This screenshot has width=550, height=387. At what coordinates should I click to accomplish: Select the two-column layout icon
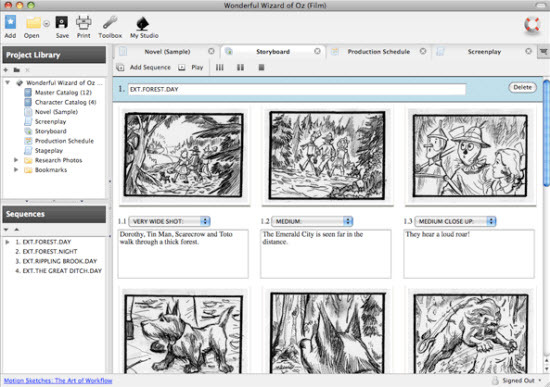pyautogui.click(x=240, y=67)
